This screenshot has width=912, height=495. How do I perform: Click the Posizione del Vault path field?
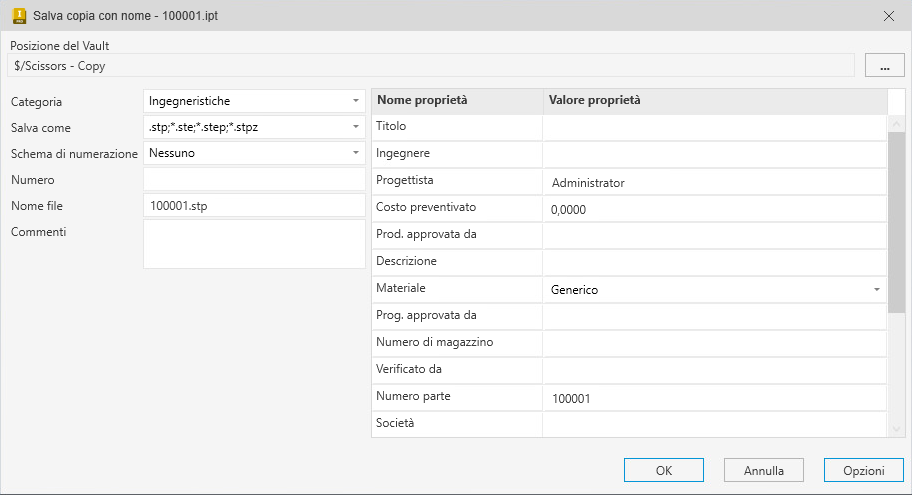pyautogui.click(x=430, y=66)
